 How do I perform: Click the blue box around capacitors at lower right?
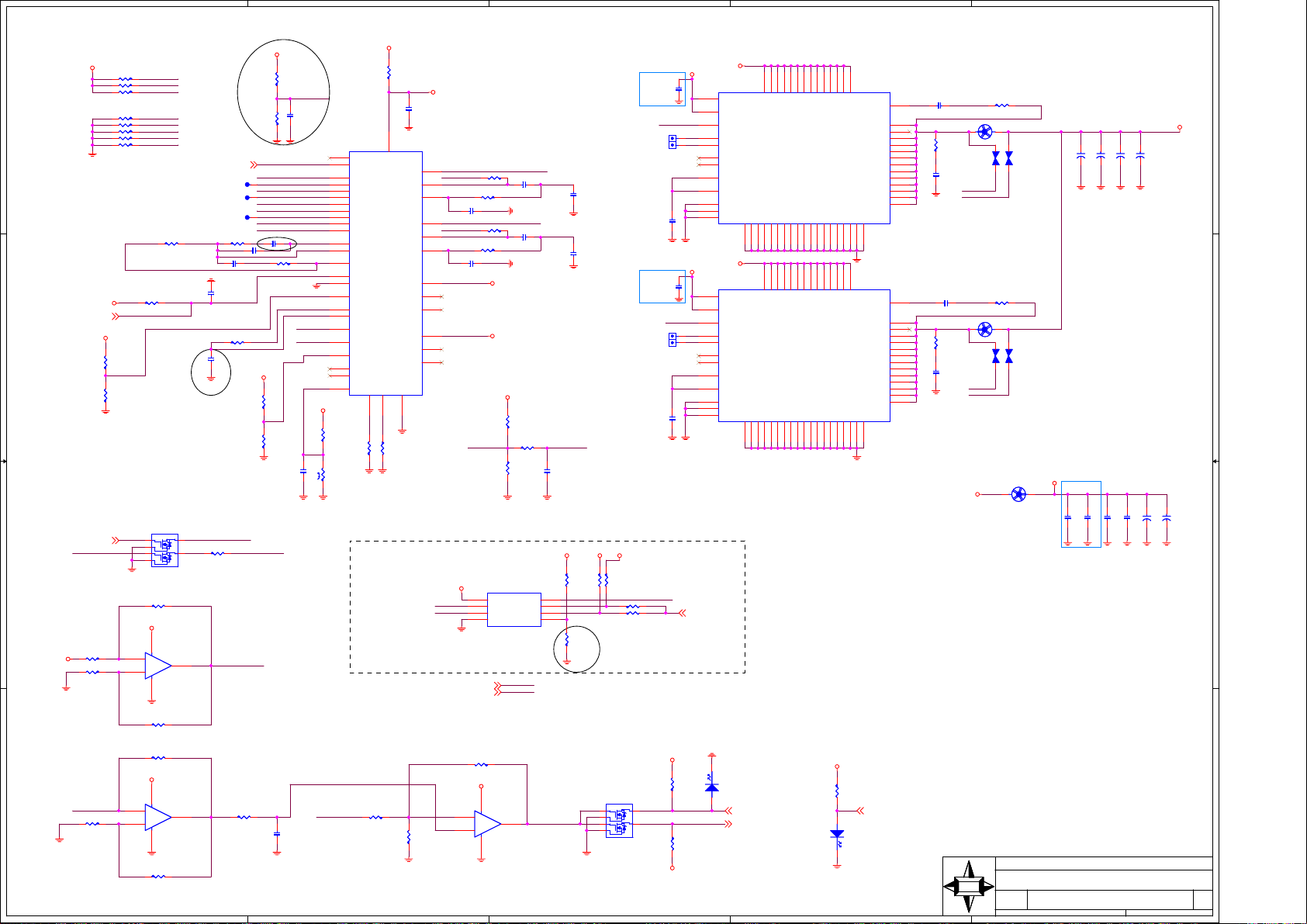pyautogui.click(x=1081, y=514)
